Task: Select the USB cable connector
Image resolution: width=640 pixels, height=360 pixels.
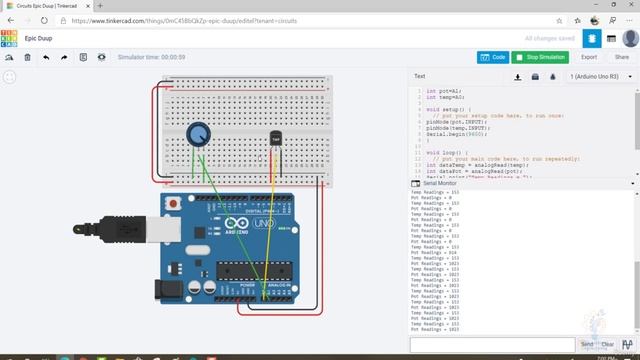Action: click(x=127, y=229)
